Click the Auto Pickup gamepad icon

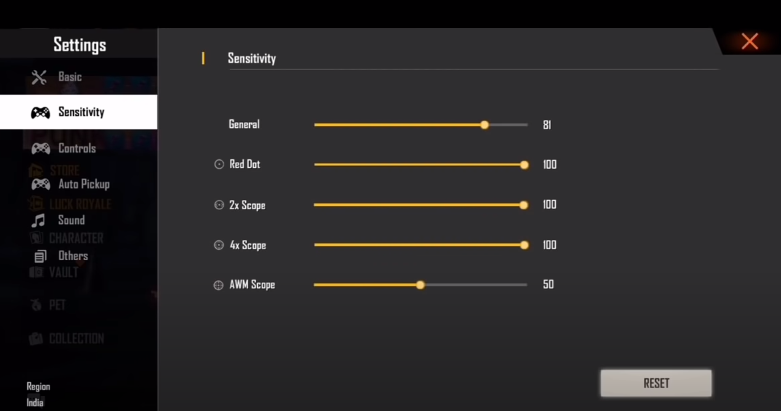click(41, 184)
